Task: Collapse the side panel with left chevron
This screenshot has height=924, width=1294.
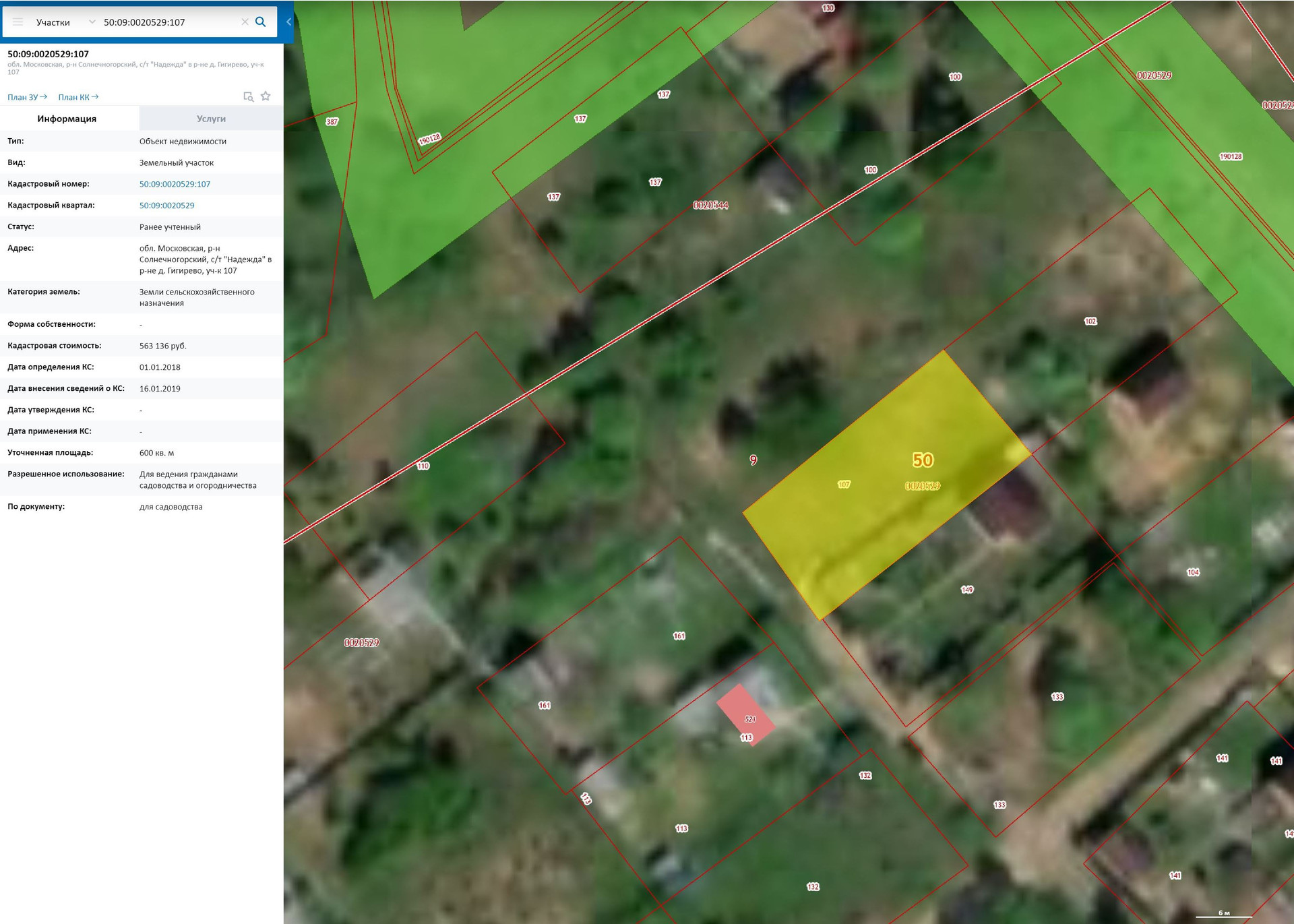Action: coord(288,22)
